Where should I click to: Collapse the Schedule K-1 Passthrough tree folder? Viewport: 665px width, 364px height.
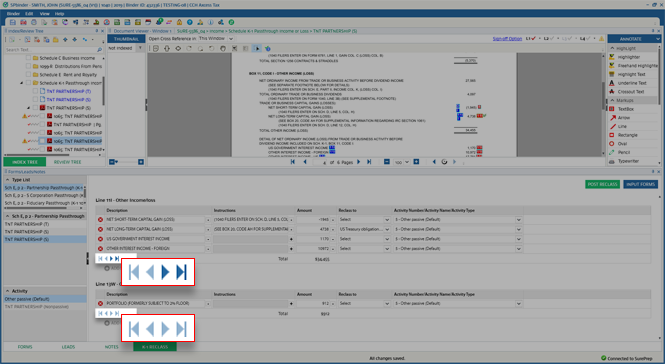(22, 83)
